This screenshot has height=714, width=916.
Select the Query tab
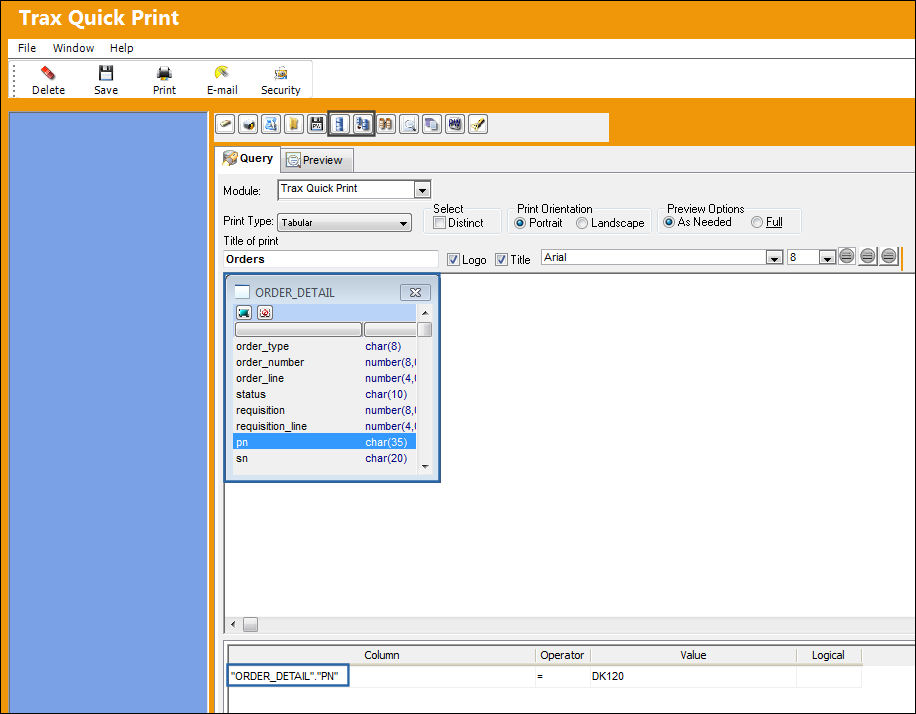click(x=248, y=158)
